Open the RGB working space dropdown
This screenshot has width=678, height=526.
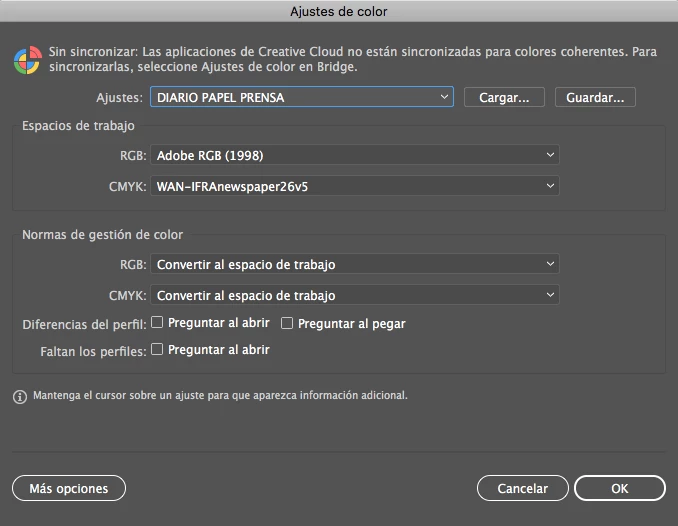[355, 155]
